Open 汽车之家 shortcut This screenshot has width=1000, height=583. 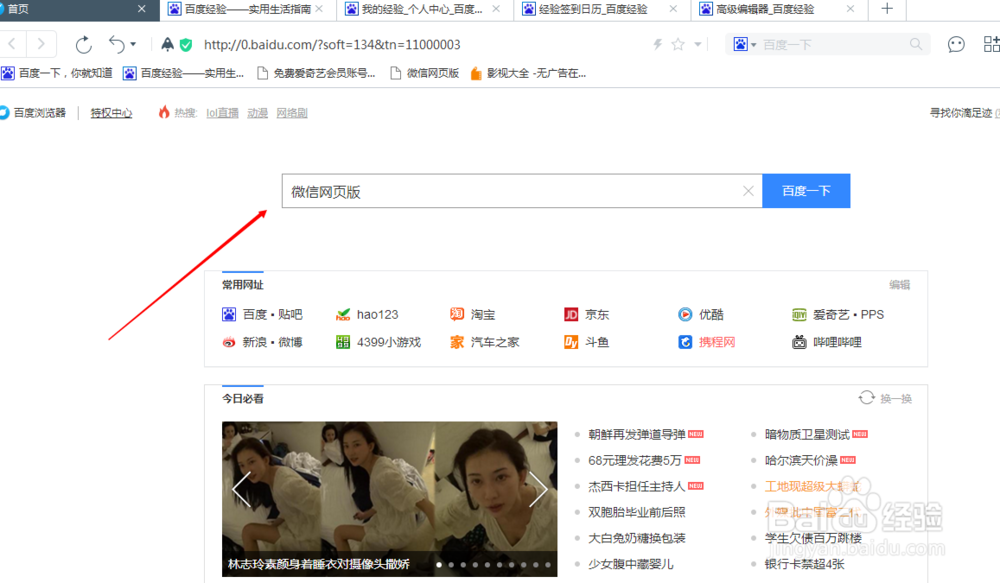pyautogui.click(x=485, y=343)
